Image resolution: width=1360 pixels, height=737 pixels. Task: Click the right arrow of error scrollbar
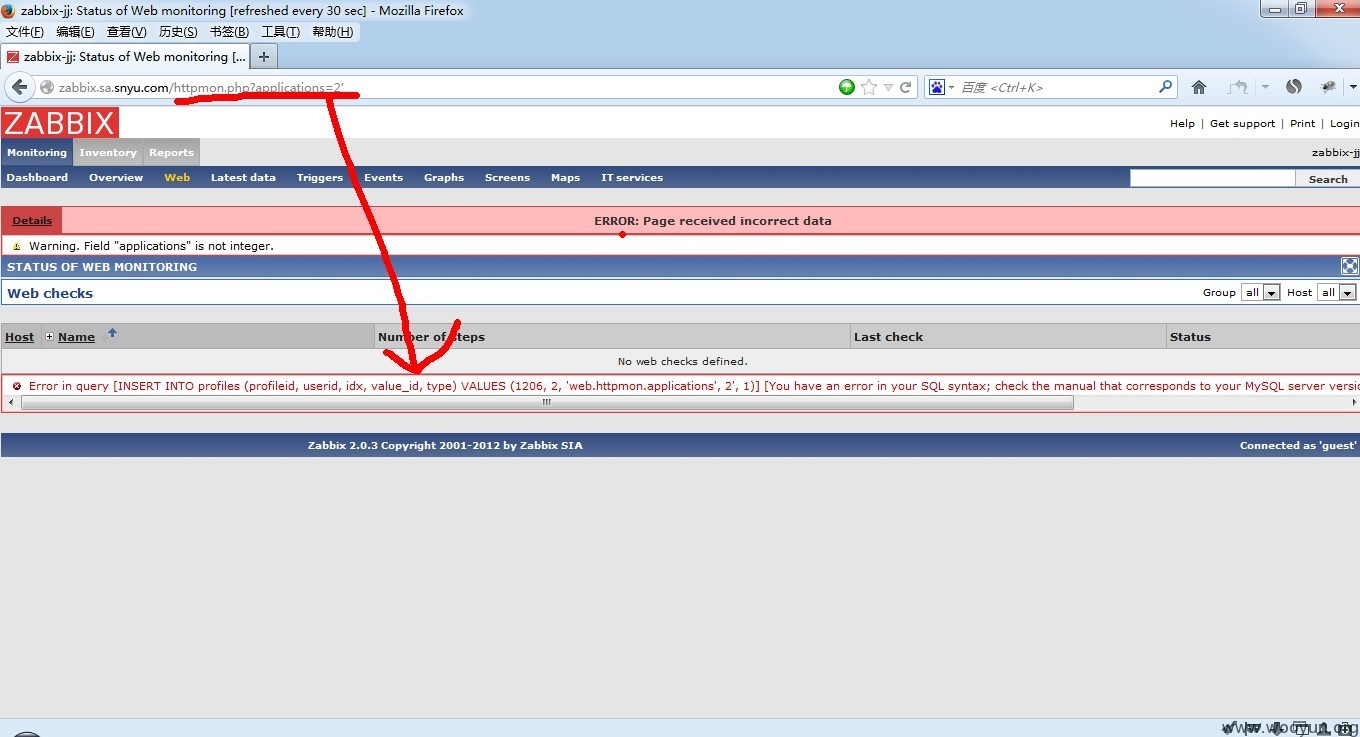1354,403
